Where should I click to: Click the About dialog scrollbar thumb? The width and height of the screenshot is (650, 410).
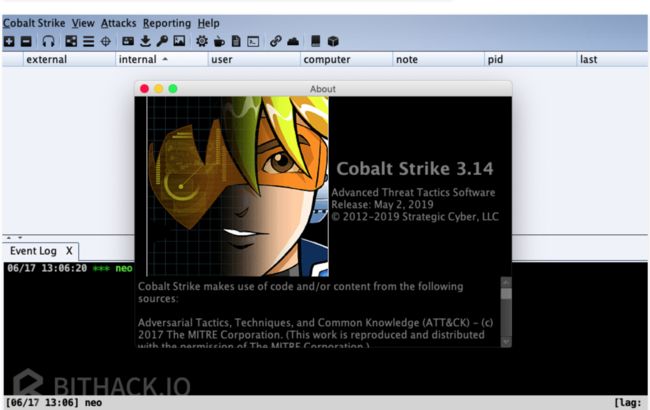506,294
